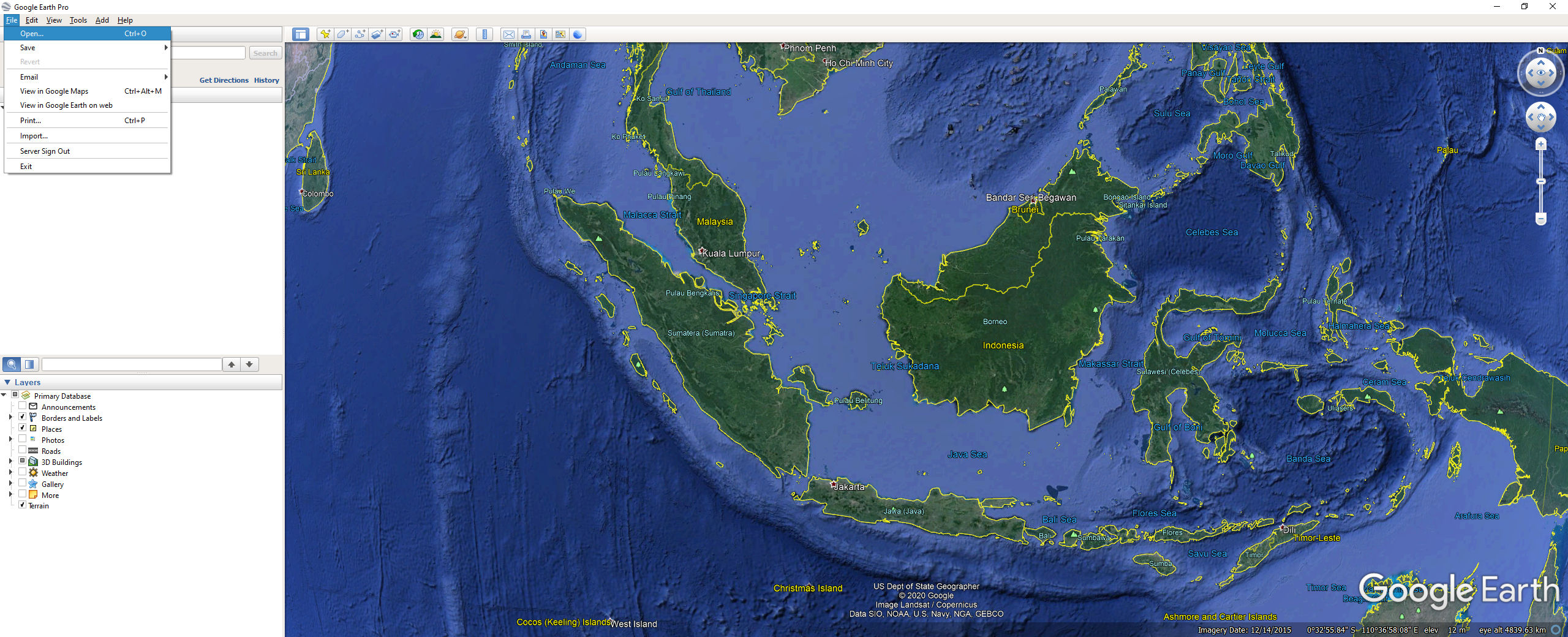Click the panel view icon beside magnifier
The image size is (1568, 637).
point(29,364)
